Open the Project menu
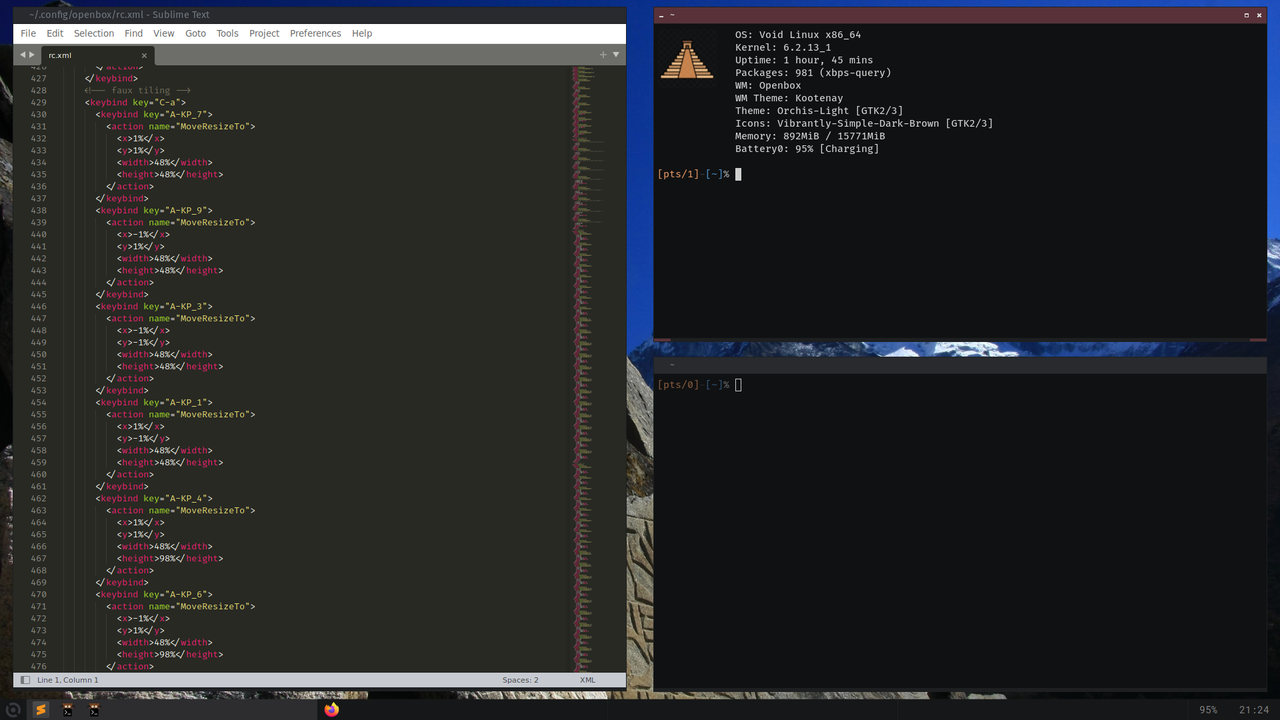 (264, 33)
